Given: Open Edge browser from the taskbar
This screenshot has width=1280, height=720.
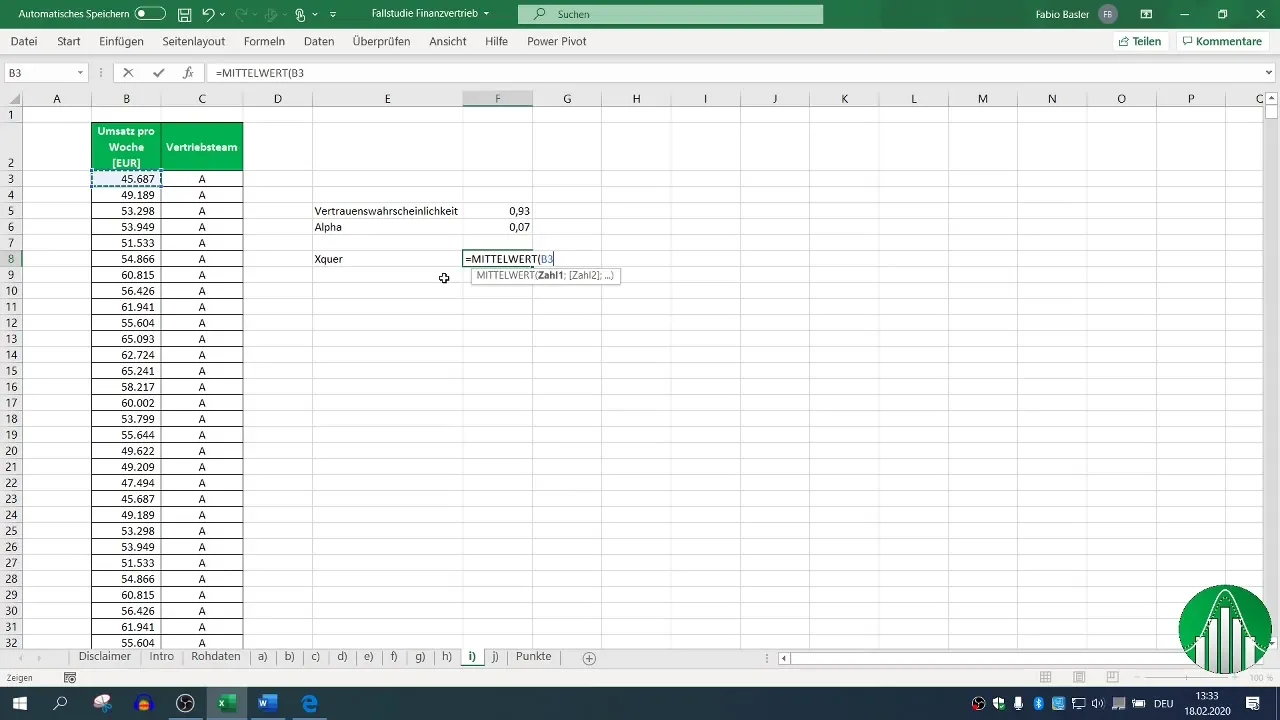Looking at the screenshot, I should point(309,703).
